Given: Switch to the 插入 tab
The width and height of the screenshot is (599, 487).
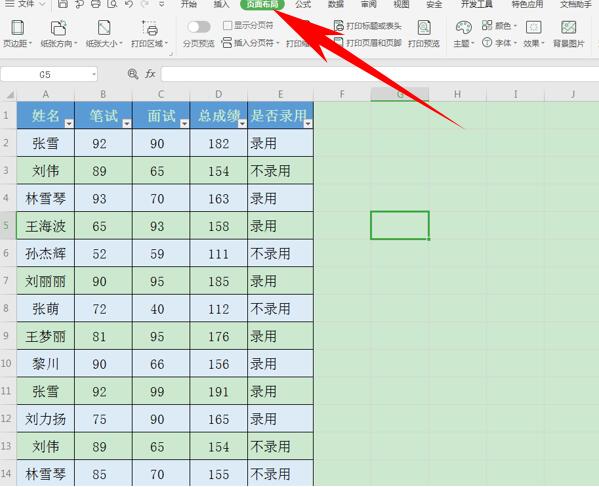Looking at the screenshot, I should tap(221, 4).
